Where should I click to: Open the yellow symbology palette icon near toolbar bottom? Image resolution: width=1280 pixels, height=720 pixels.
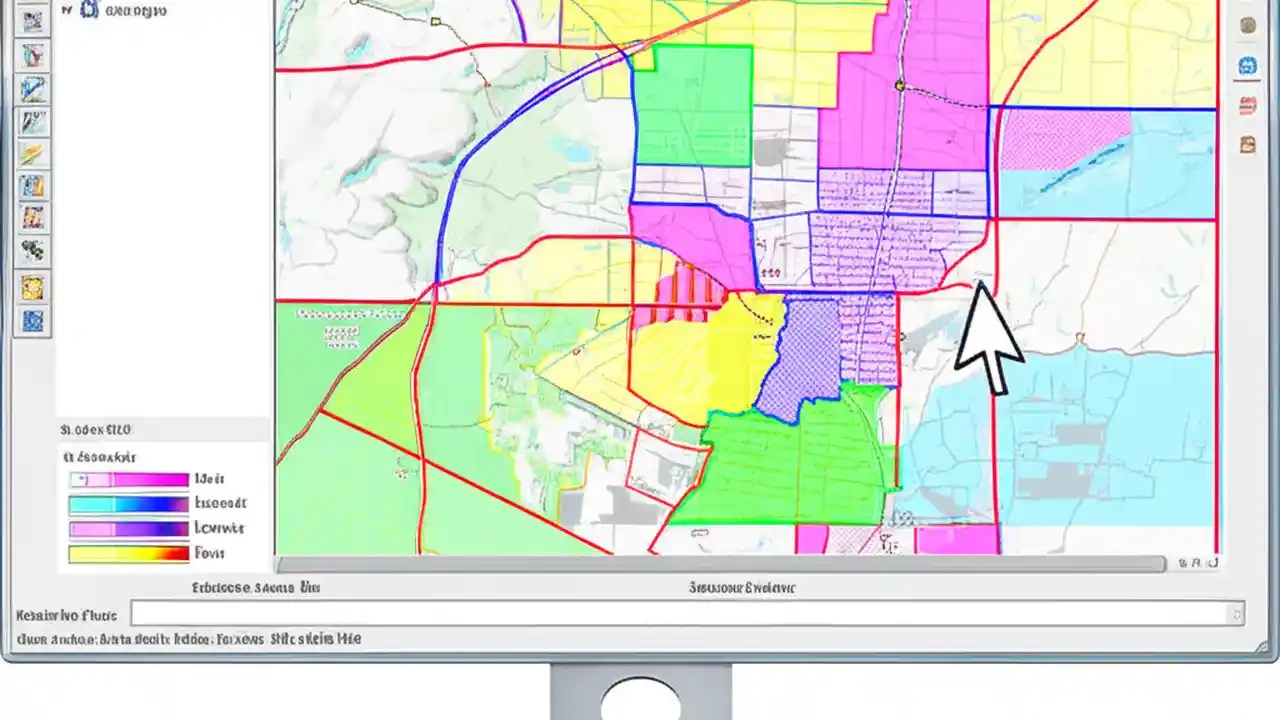[x=33, y=289]
